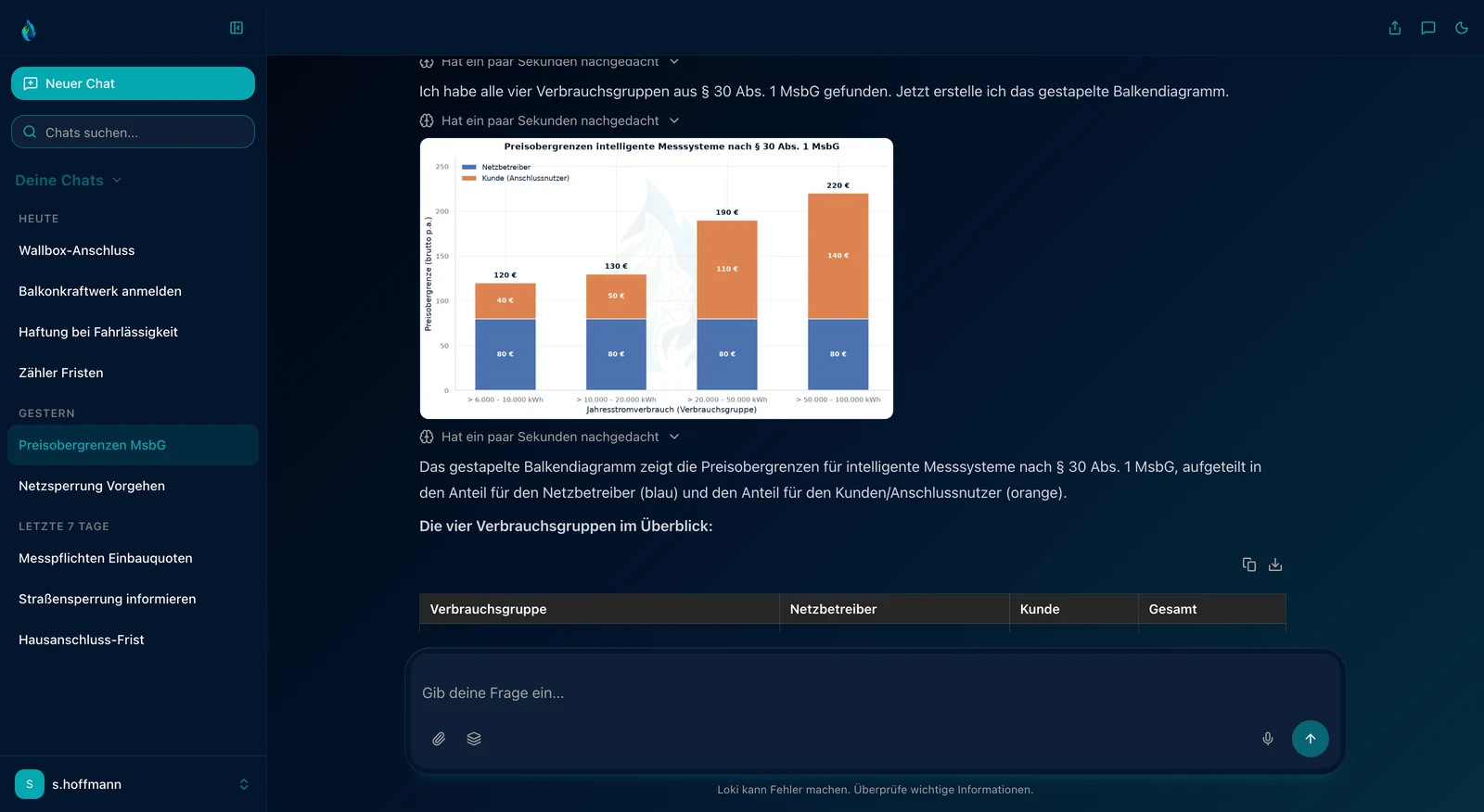Open the Messpflichten Einbauquoten chat
This screenshot has width=1484, height=812.
click(x=133, y=558)
